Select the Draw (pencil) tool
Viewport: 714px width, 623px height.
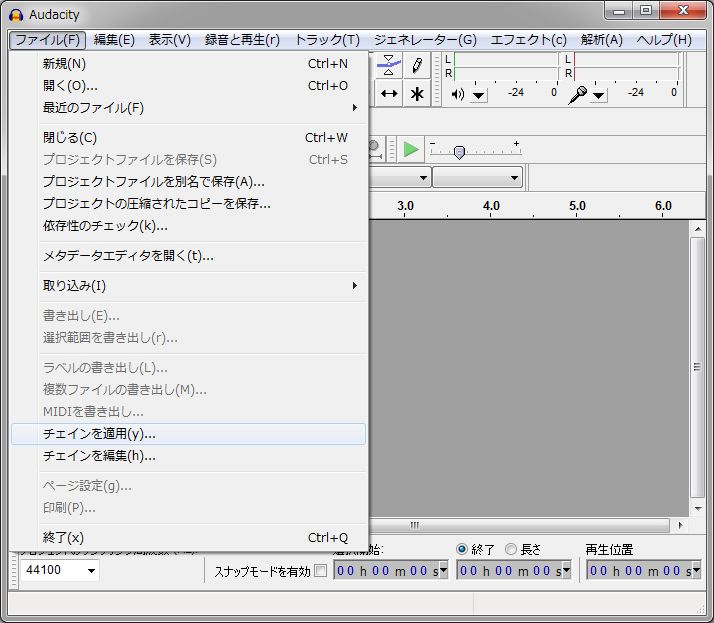tap(417, 65)
